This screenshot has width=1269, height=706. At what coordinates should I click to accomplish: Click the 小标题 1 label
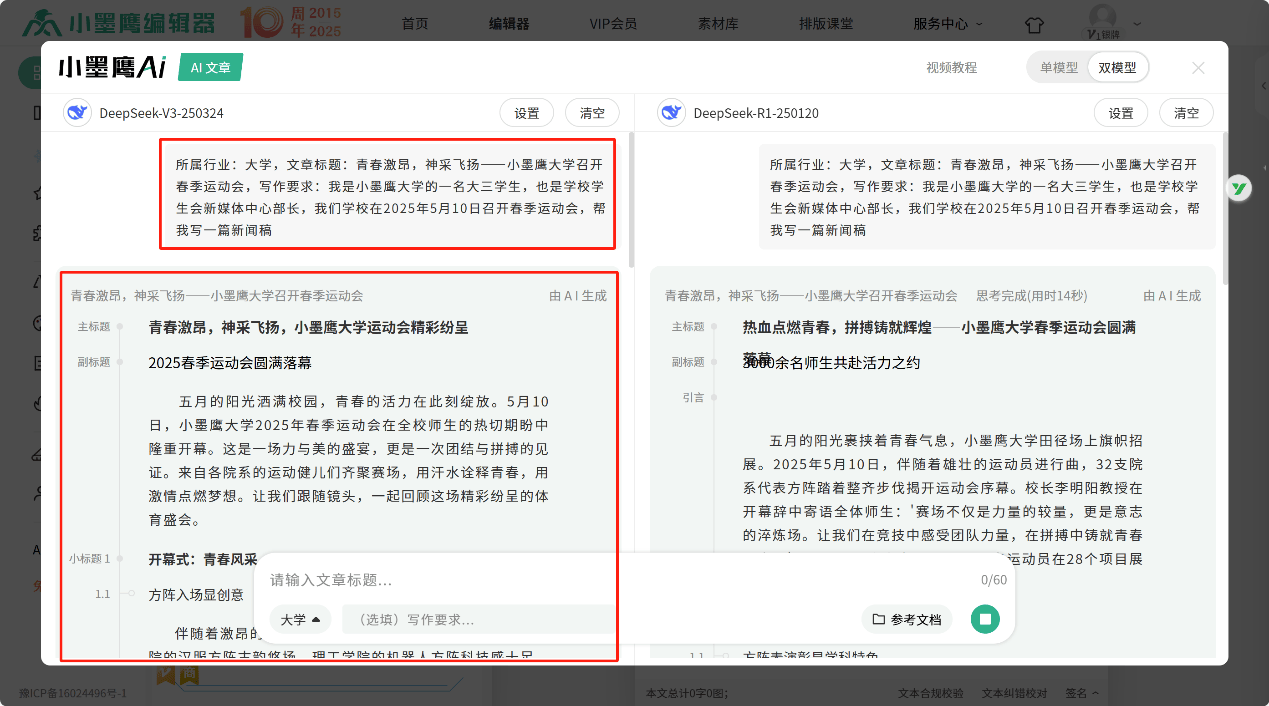(90, 558)
